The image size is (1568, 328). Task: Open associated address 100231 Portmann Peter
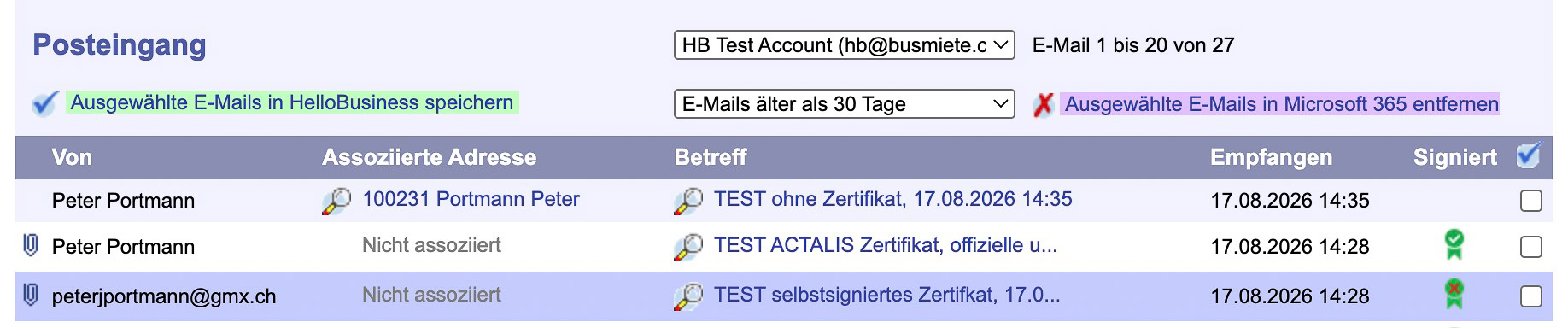coord(471,199)
